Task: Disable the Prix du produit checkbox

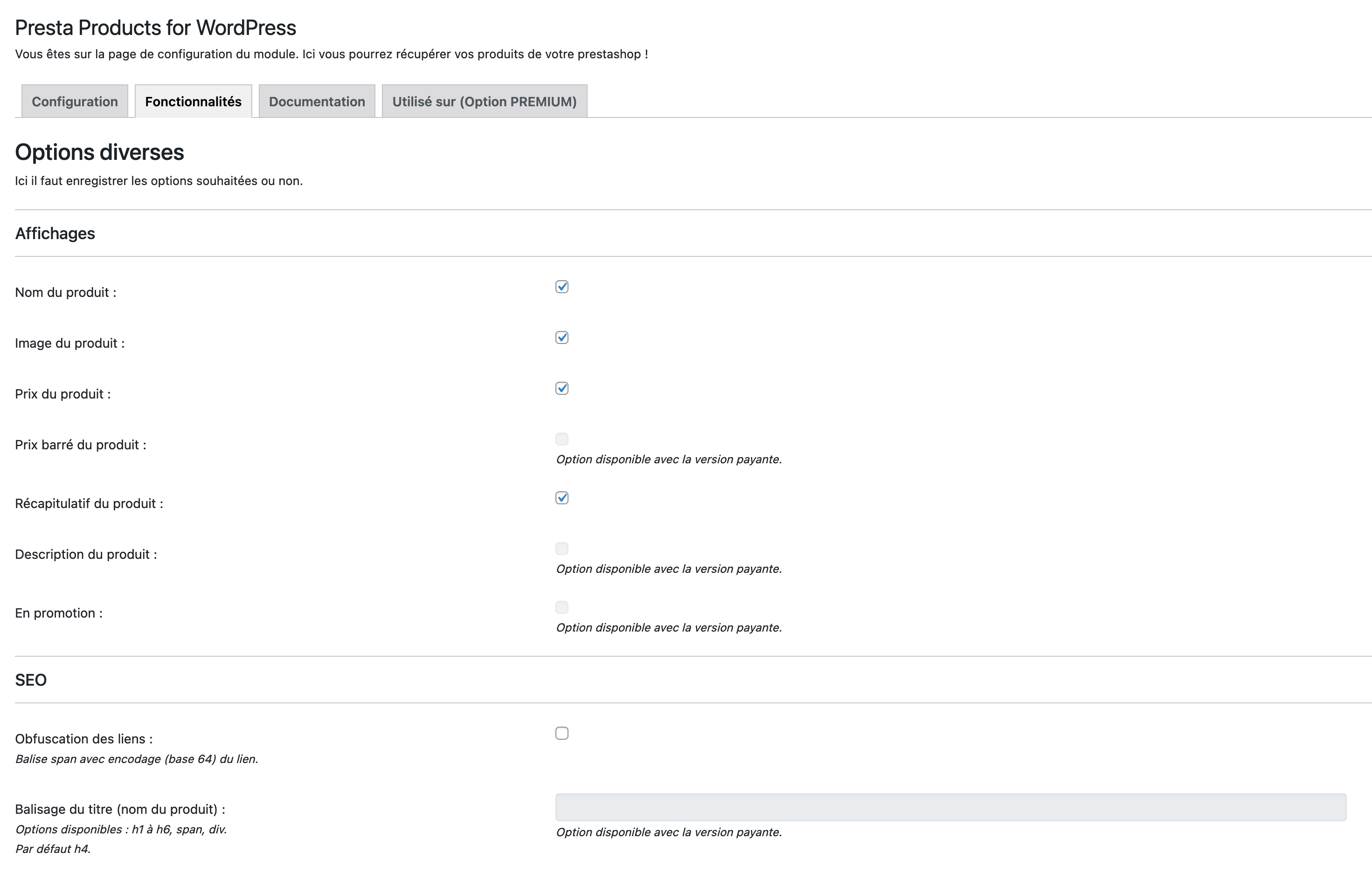Action: click(x=562, y=389)
